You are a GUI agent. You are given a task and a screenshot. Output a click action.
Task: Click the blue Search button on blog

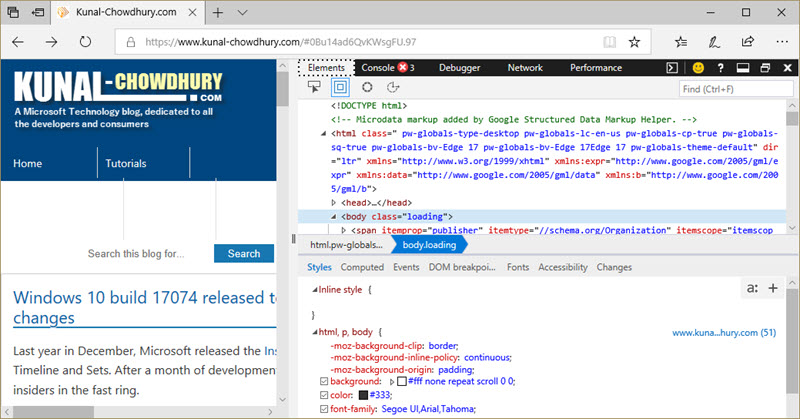(x=244, y=254)
